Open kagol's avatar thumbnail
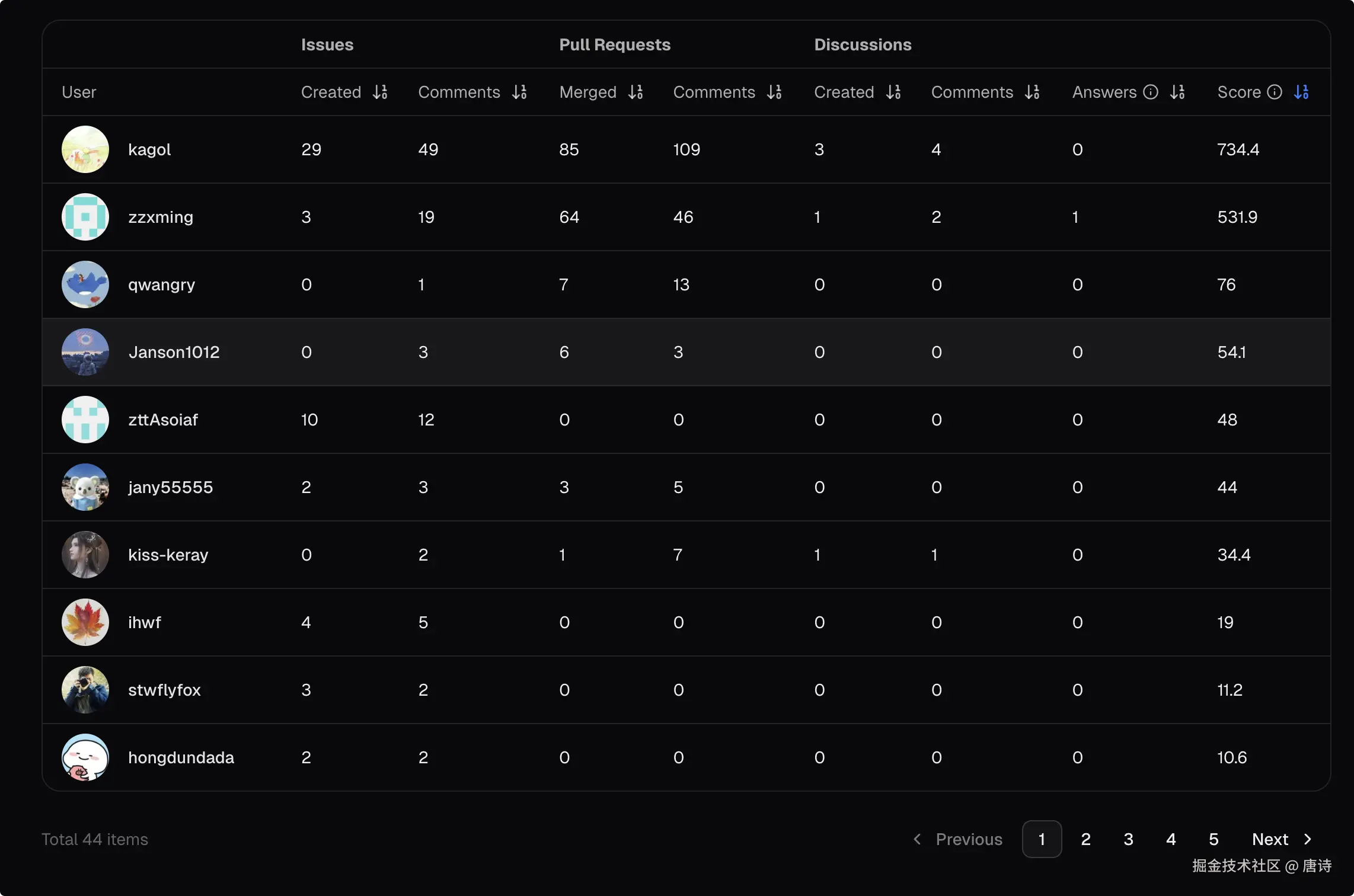Viewport: 1354px width, 896px height. pos(85,149)
